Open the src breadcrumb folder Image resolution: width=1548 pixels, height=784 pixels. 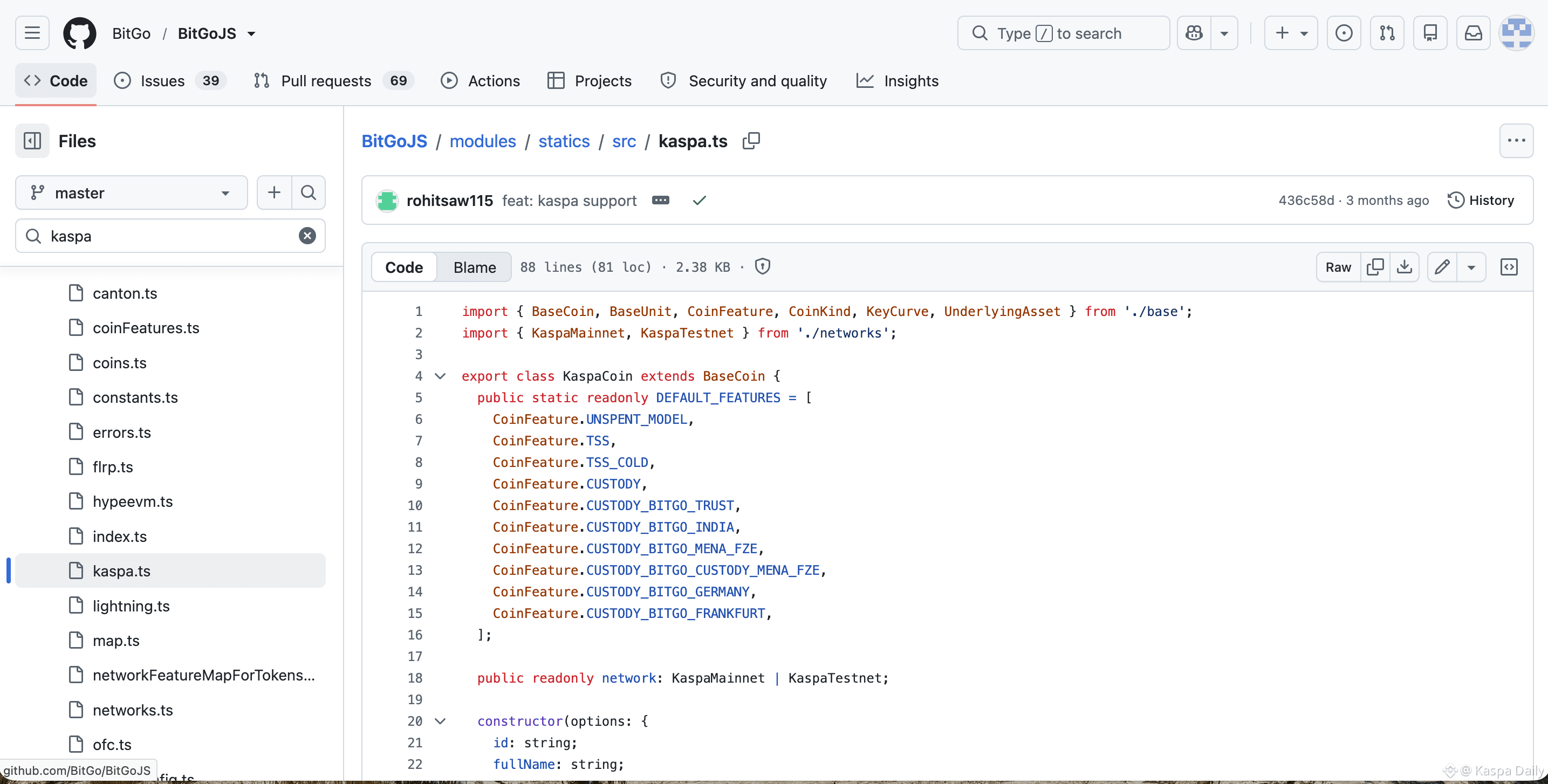tap(624, 141)
